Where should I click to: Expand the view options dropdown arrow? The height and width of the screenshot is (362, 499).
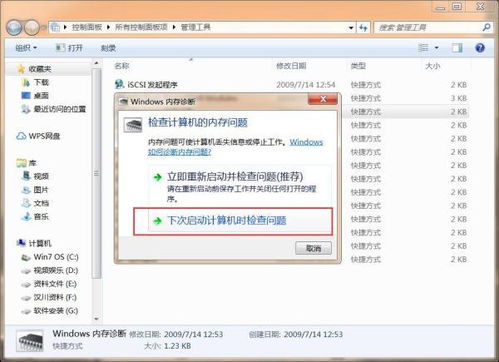[437, 48]
